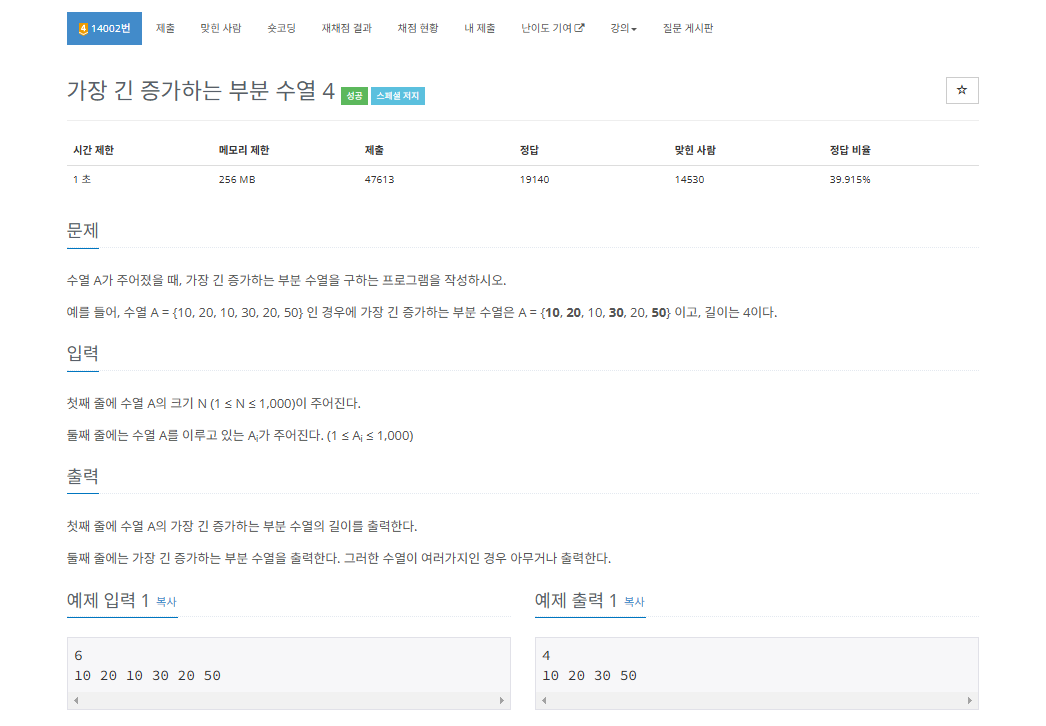Click right scroll arrow of example input box

[502, 700]
